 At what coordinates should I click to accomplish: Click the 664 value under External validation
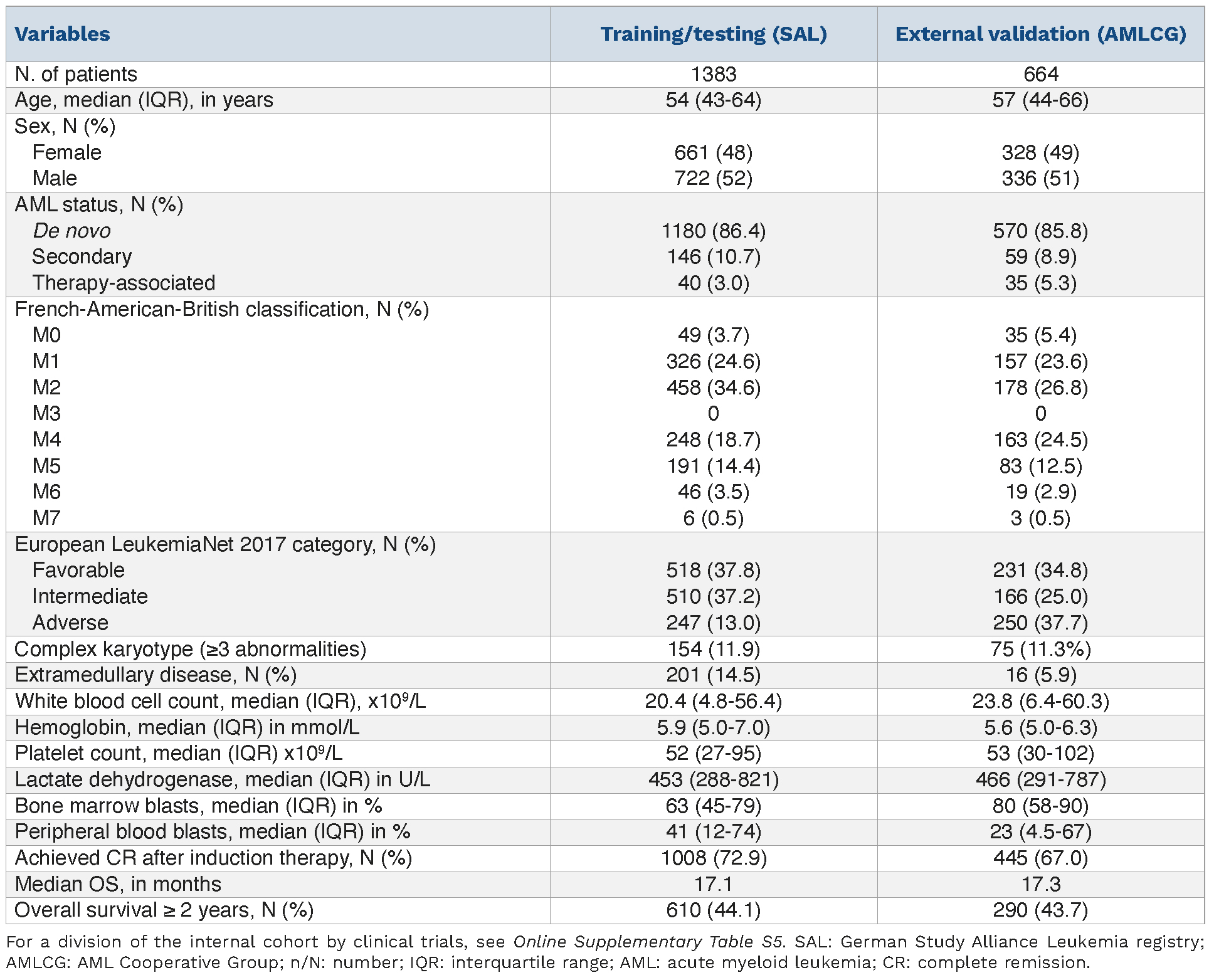1040,74
